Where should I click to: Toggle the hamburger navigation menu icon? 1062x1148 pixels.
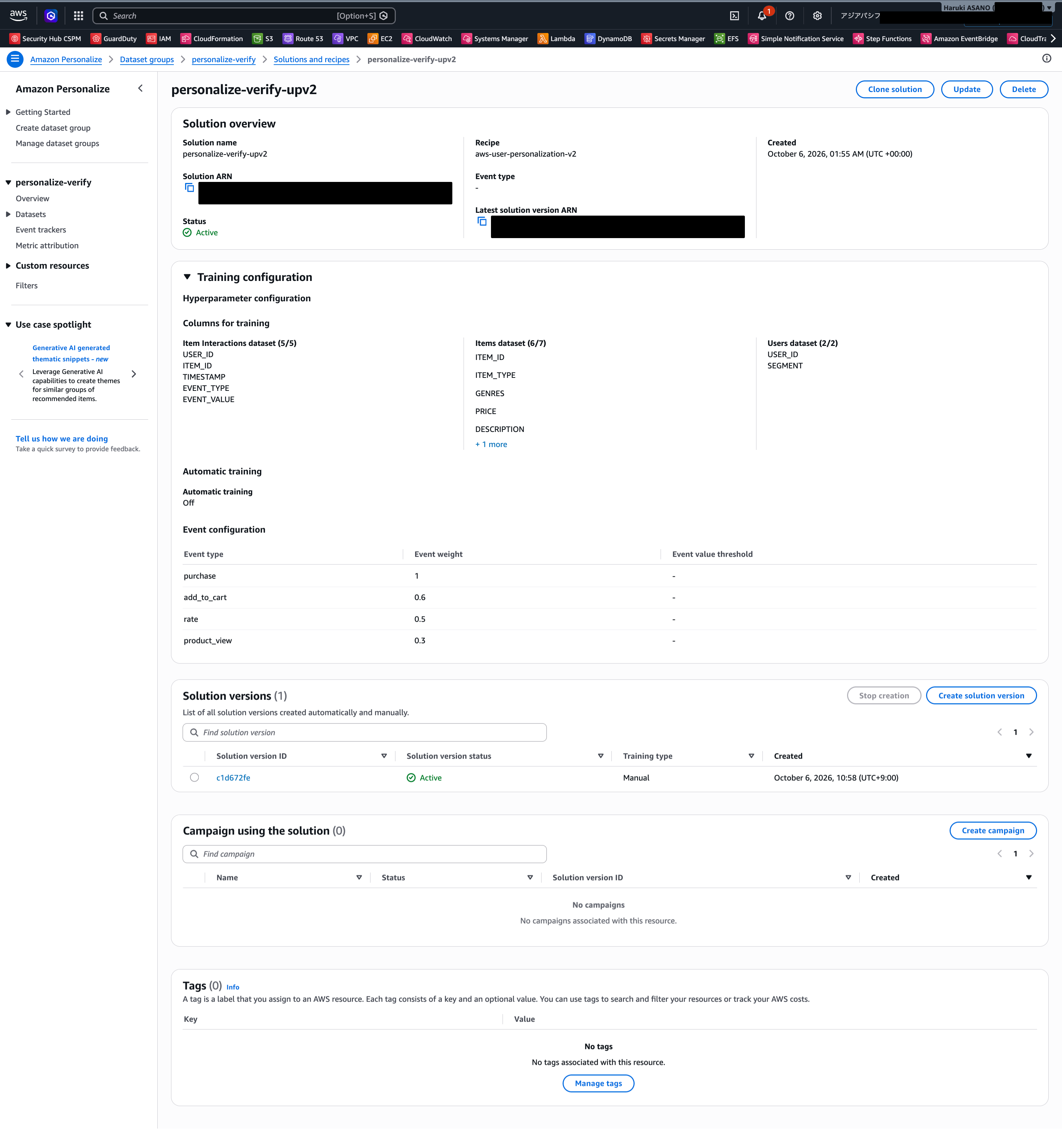[15, 59]
